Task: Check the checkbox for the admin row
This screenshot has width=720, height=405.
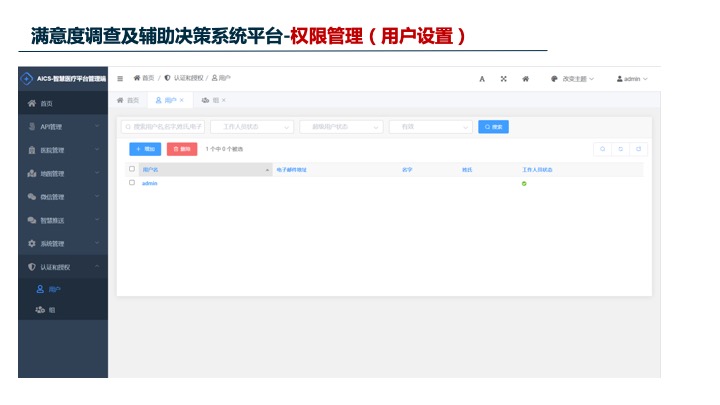Action: [132, 183]
